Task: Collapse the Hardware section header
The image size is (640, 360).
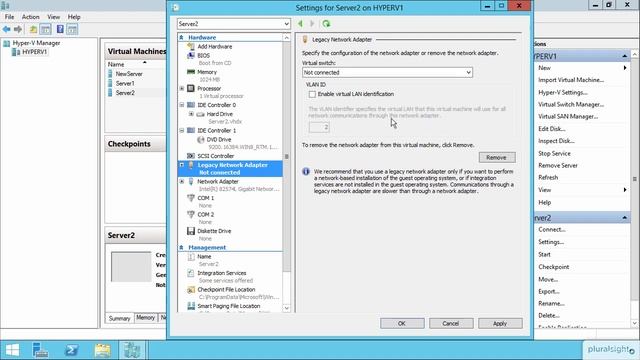Action: 181,37
